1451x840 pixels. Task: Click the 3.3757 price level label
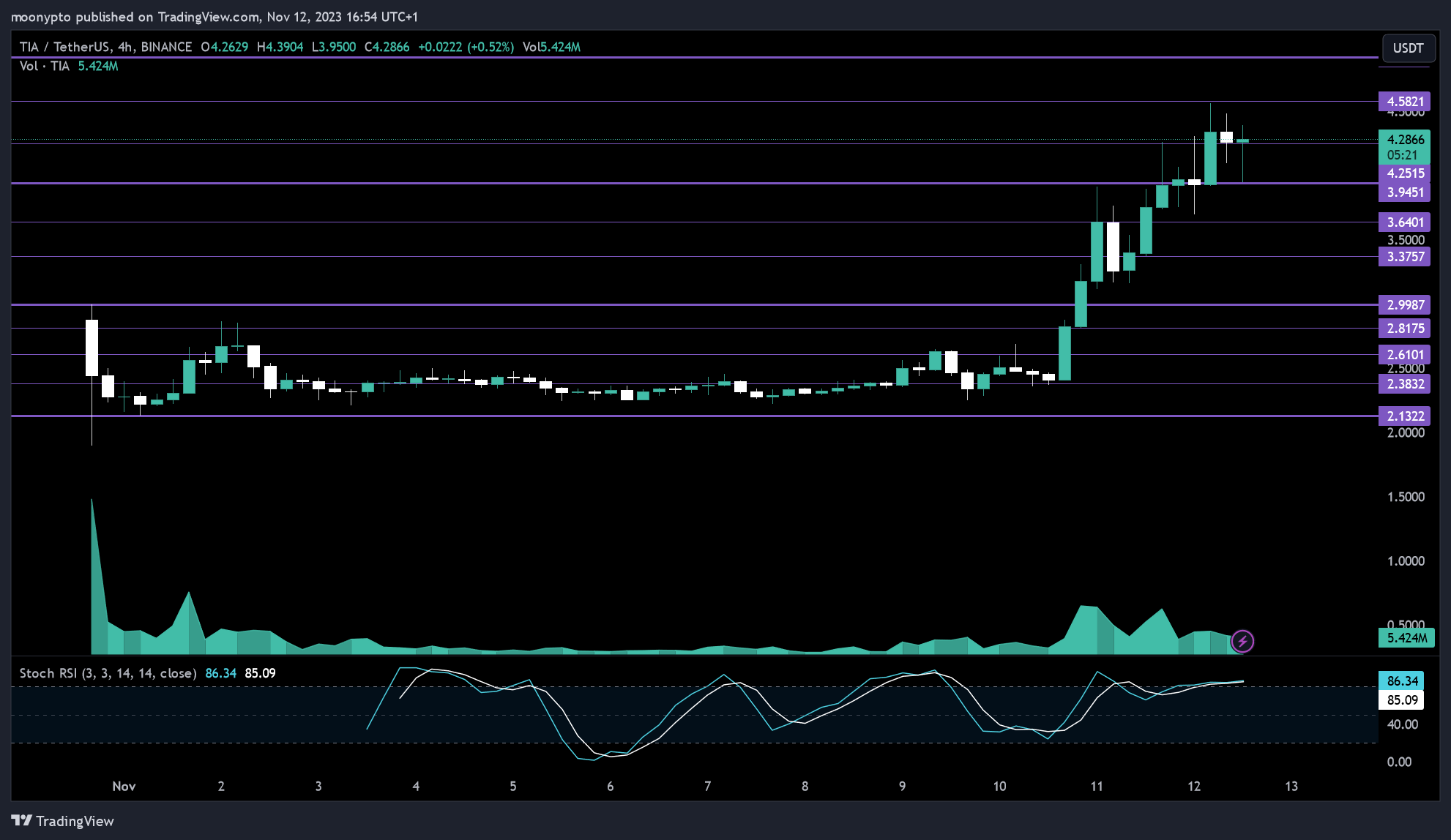pos(1404,257)
